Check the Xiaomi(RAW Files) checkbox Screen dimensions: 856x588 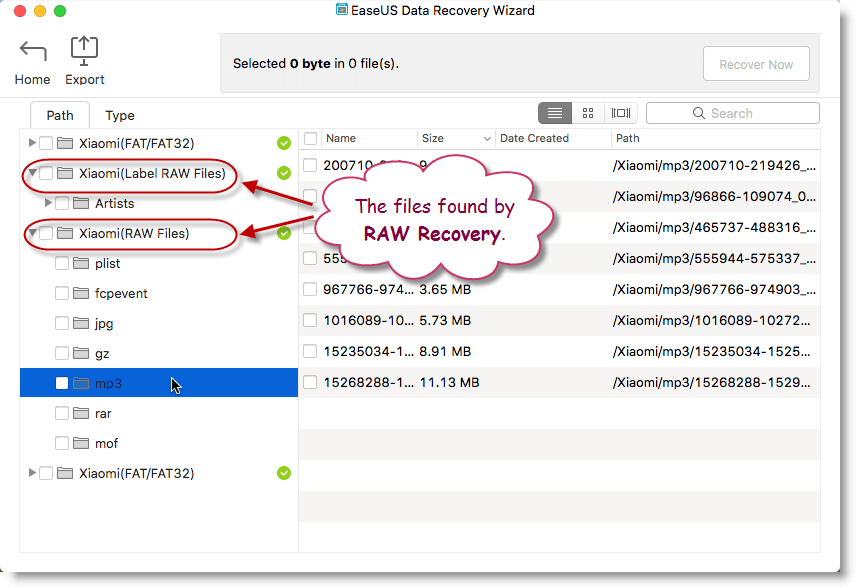pyautogui.click(x=46, y=233)
